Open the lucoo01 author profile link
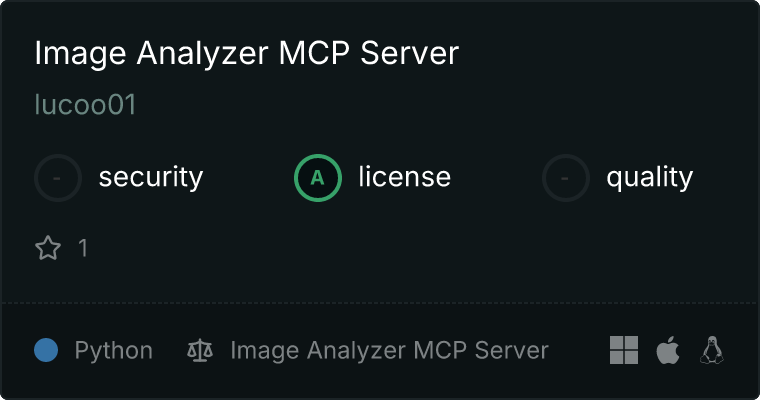 click(x=85, y=104)
